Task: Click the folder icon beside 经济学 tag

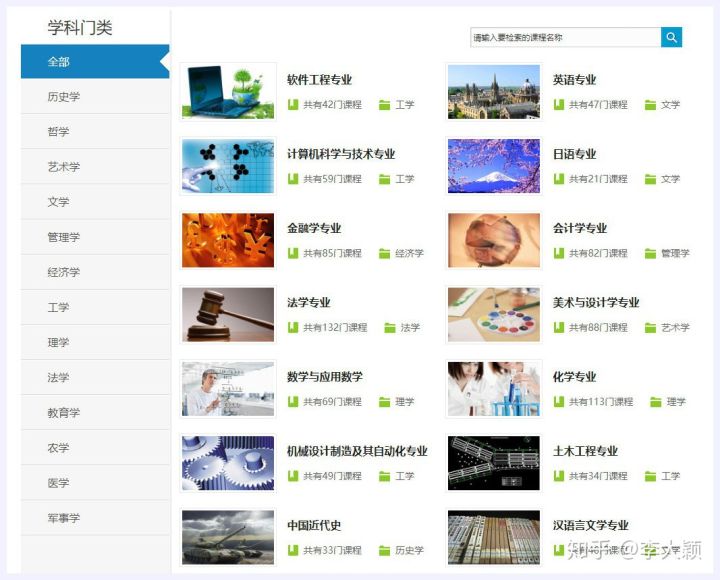Action: click(x=385, y=253)
